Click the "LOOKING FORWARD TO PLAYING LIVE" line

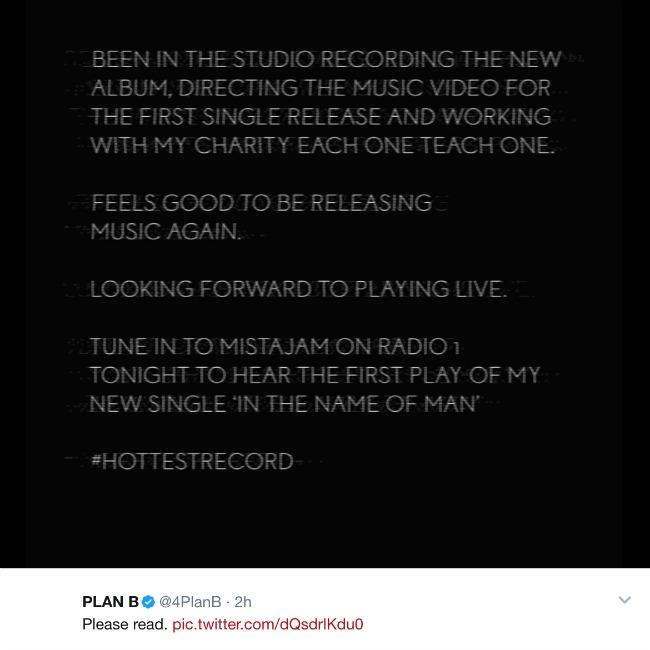pyautogui.click(x=298, y=289)
